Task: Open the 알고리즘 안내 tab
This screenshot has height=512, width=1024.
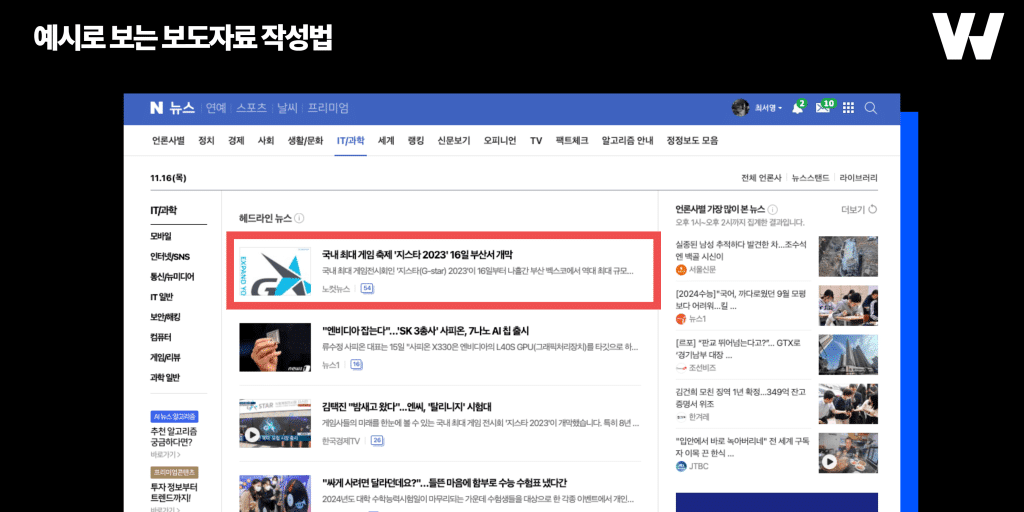Action: [628, 140]
